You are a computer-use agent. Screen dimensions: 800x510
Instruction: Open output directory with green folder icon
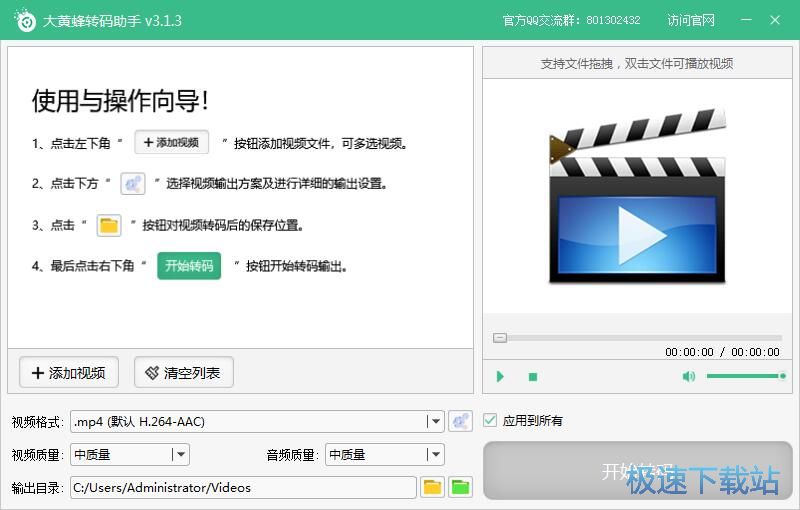[460, 487]
